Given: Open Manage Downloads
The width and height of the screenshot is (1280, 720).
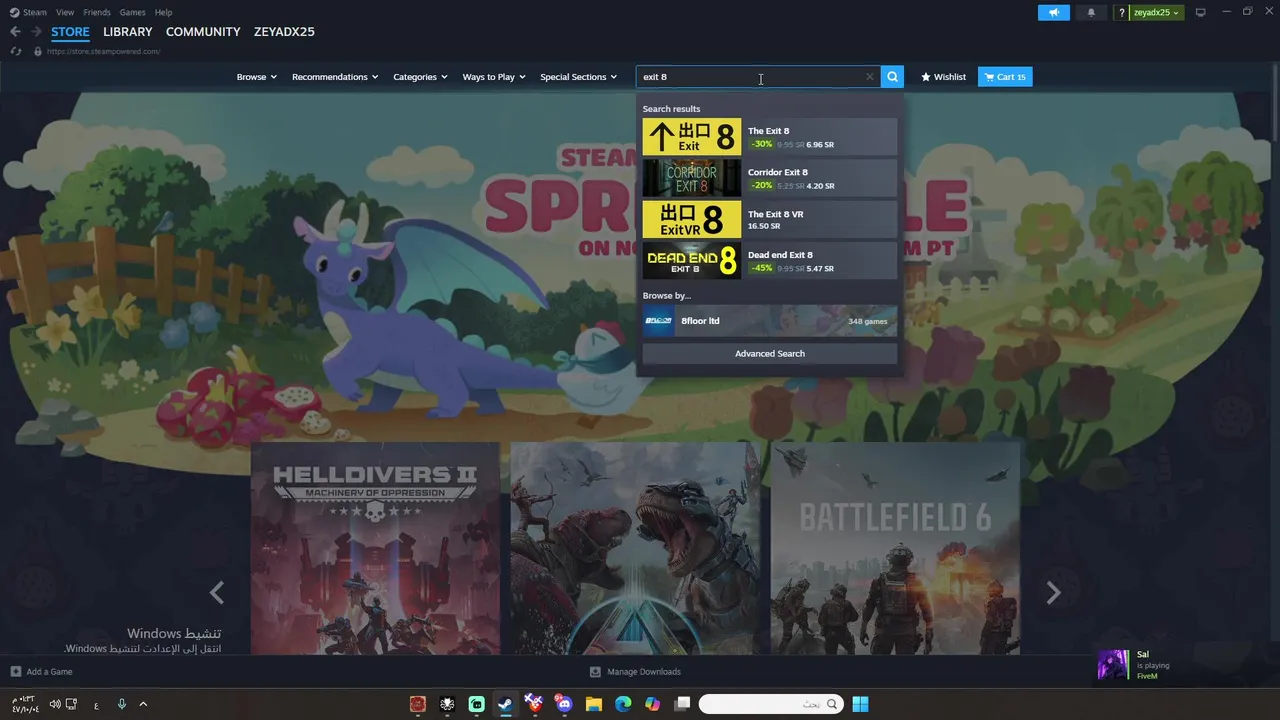Looking at the screenshot, I should [x=635, y=672].
